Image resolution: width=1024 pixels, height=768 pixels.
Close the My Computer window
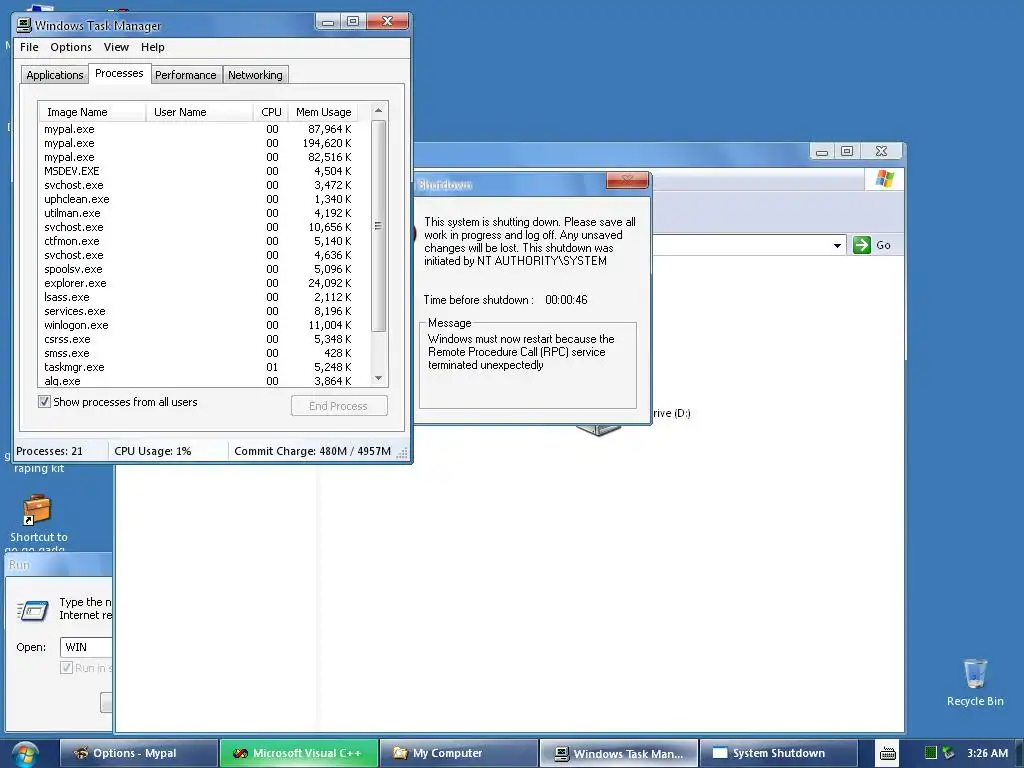pos(881,152)
